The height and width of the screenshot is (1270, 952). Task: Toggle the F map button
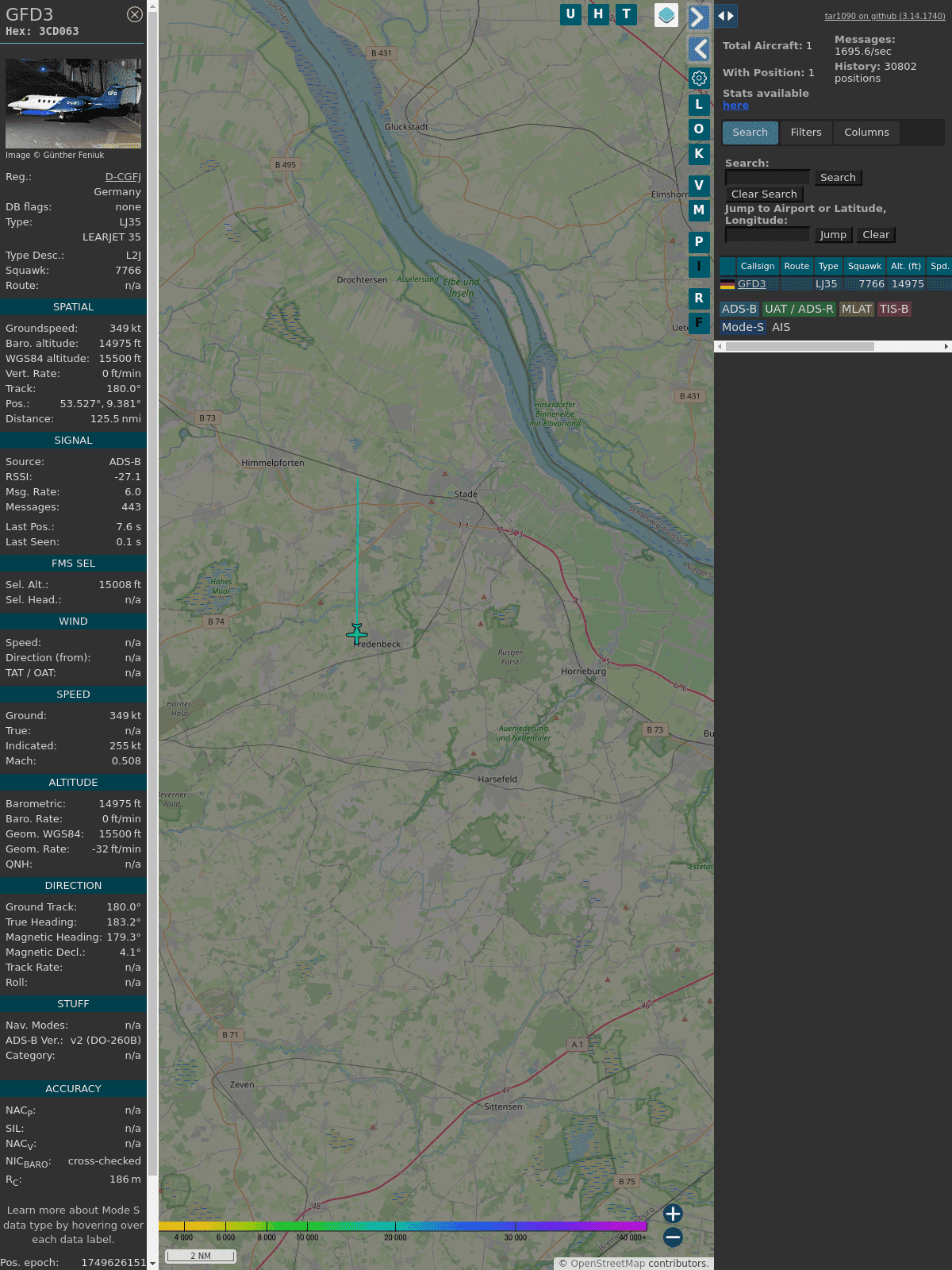699,323
